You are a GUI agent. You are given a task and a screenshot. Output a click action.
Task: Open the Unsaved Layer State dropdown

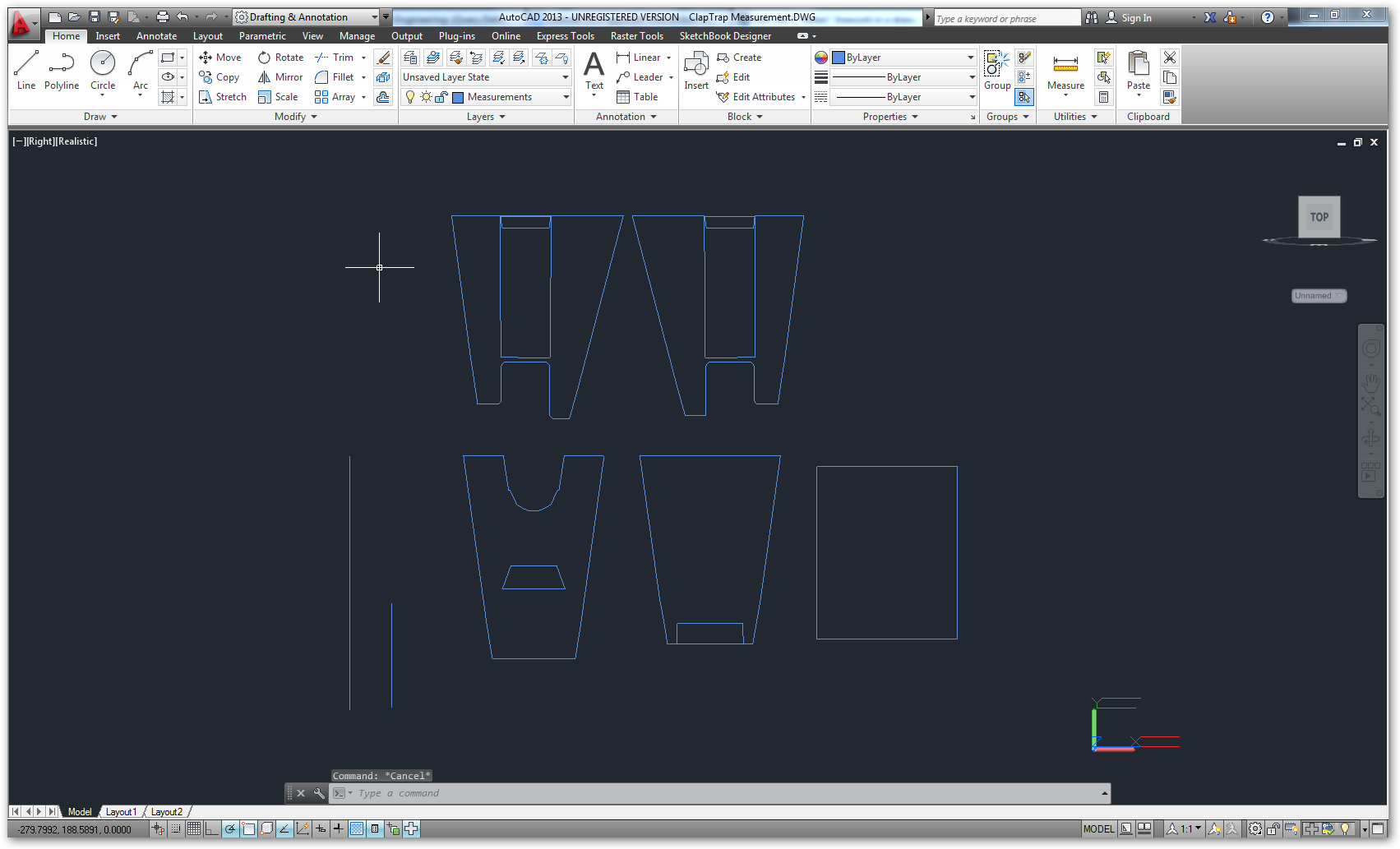pos(485,77)
